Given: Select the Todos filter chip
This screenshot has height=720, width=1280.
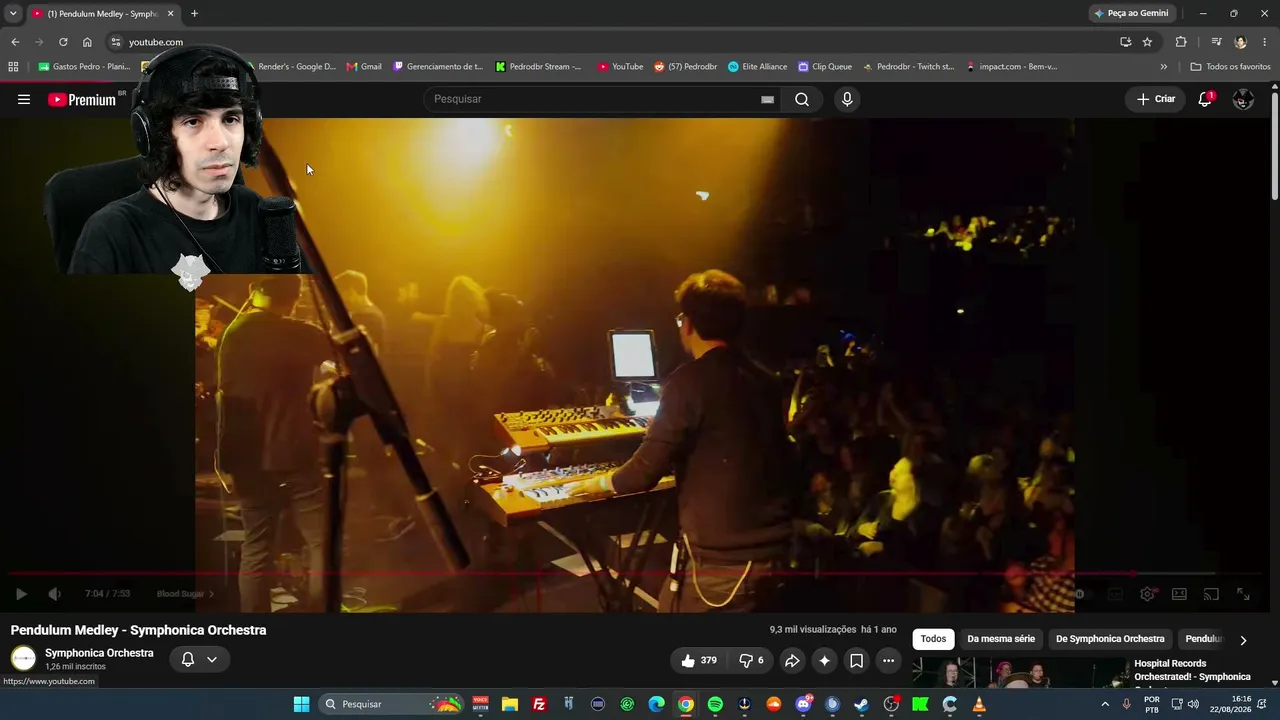Looking at the screenshot, I should click(x=933, y=639).
